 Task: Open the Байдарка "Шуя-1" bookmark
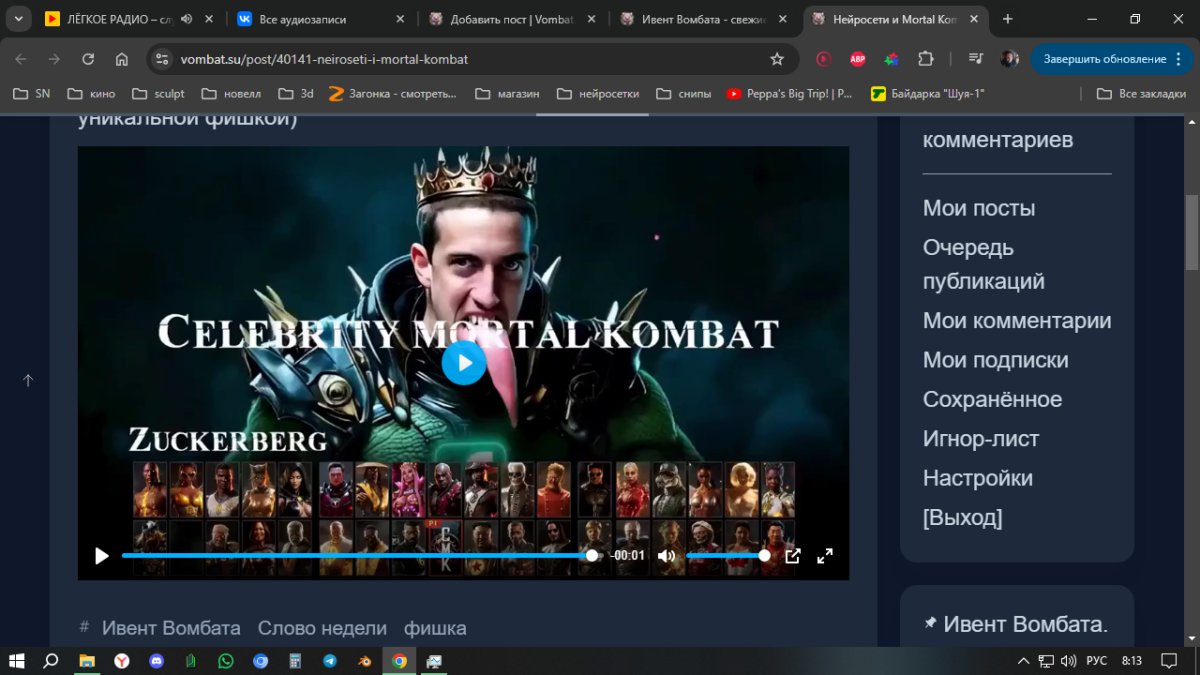point(928,94)
